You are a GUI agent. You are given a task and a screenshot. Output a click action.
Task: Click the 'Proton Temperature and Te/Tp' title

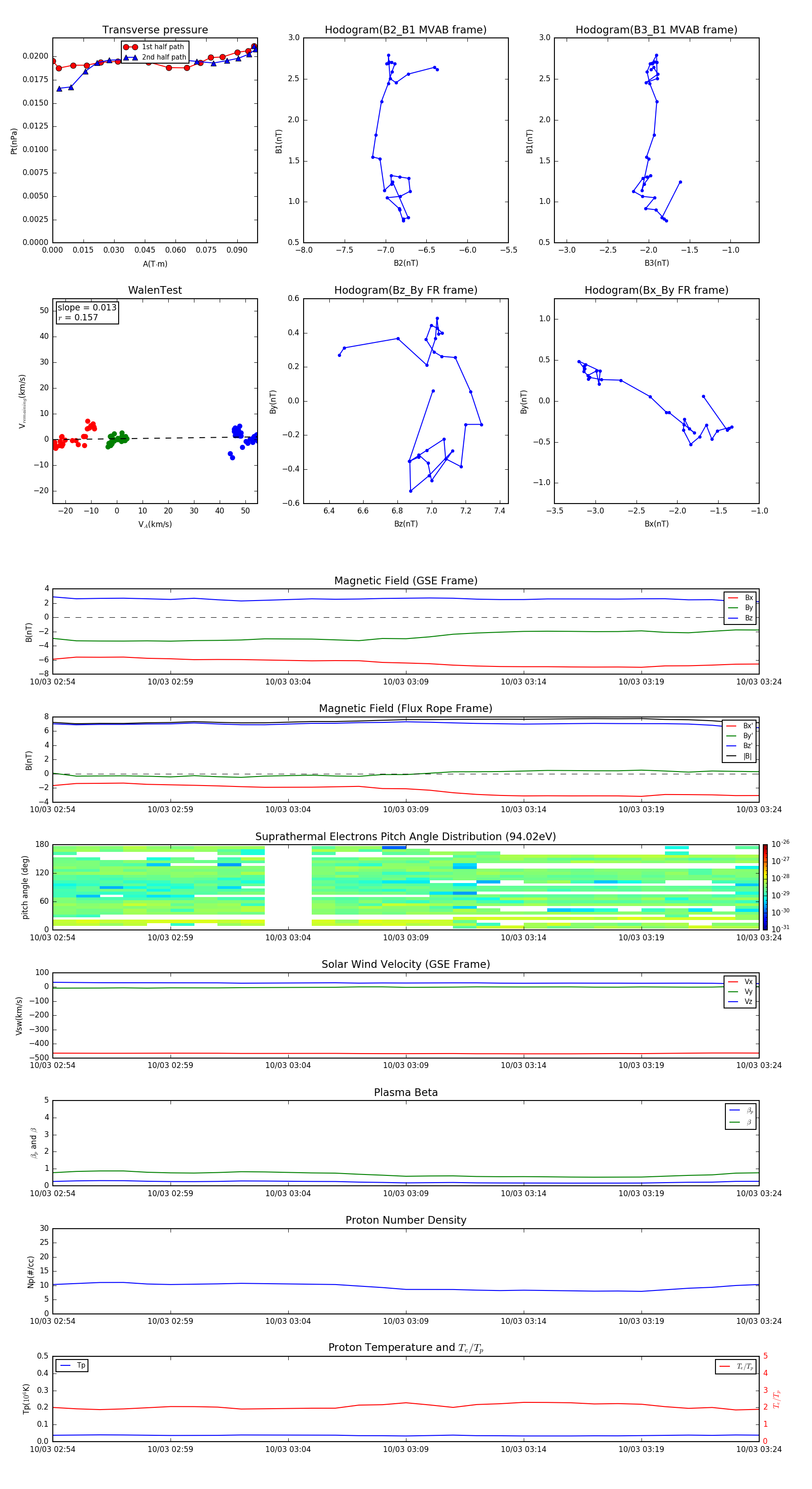click(x=406, y=1348)
